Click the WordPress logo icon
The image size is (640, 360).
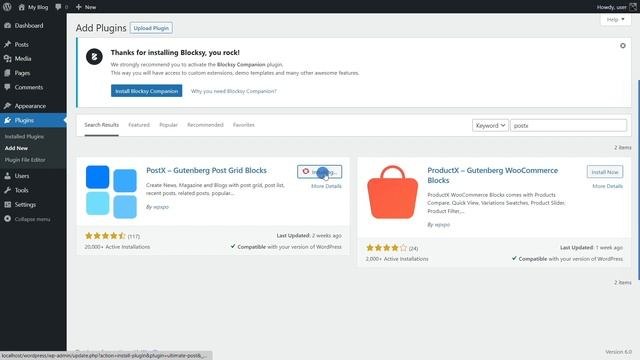coord(7,7)
